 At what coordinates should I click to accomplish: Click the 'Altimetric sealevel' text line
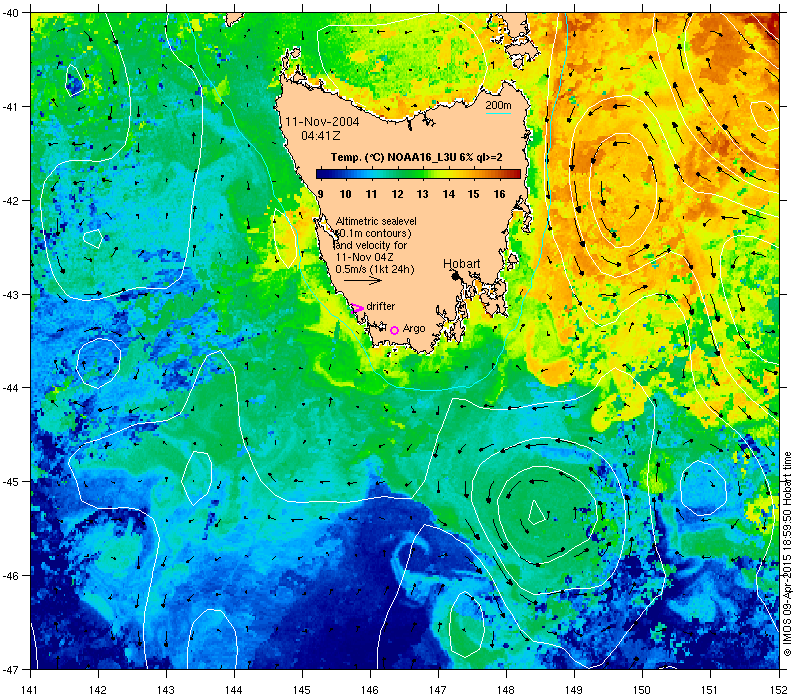376,221
